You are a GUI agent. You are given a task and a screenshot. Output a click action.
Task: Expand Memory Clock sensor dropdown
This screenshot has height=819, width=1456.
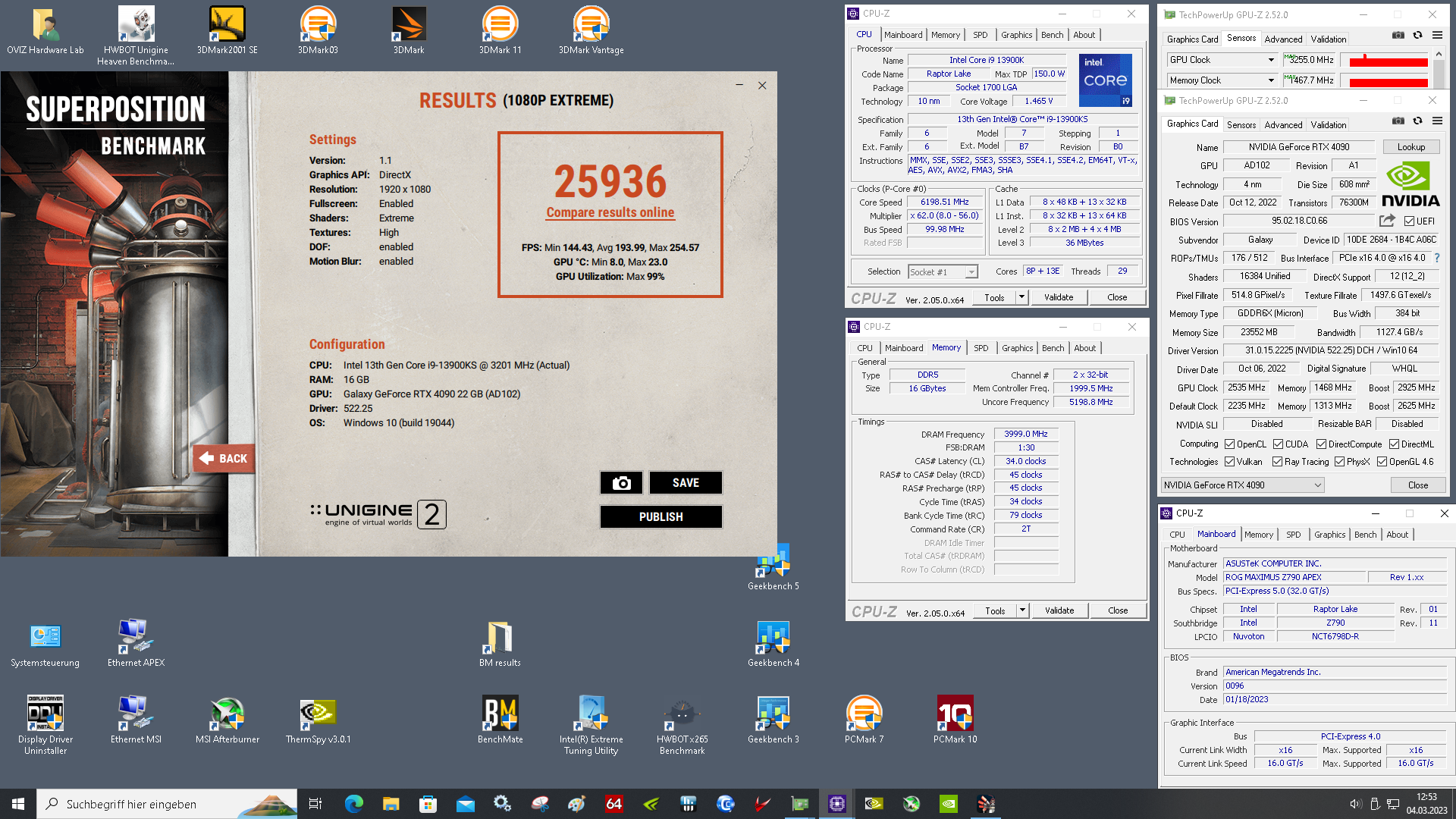pos(1271,80)
